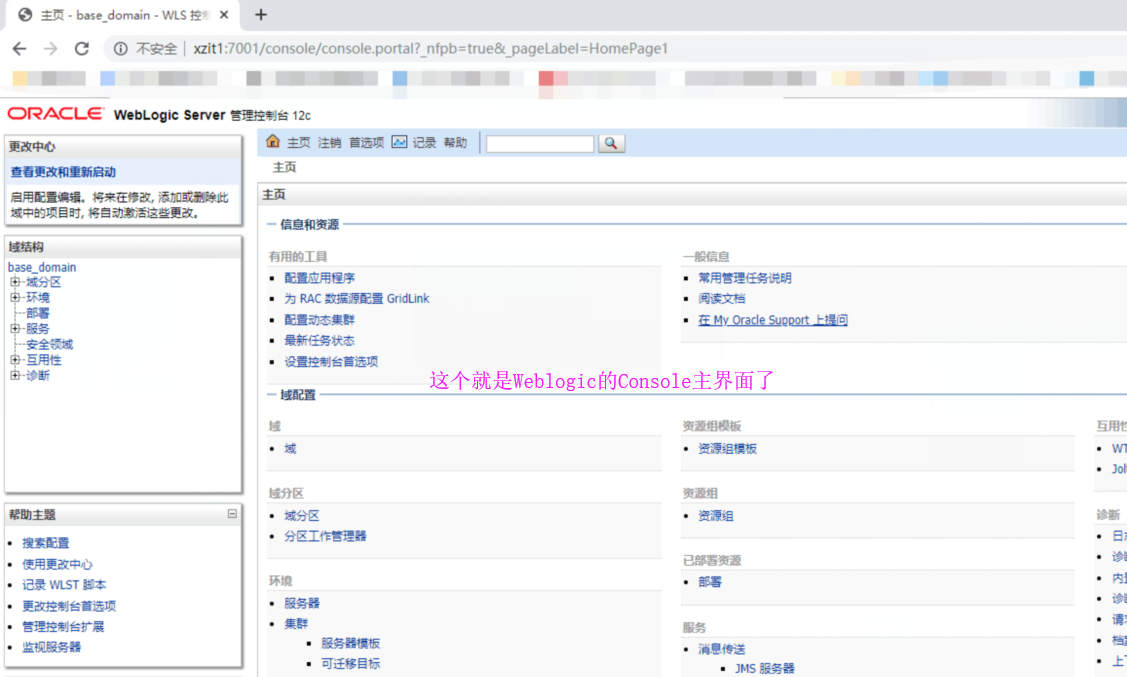Click inside the console search input field
The width and height of the screenshot is (1127, 677).
click(540, 143)
